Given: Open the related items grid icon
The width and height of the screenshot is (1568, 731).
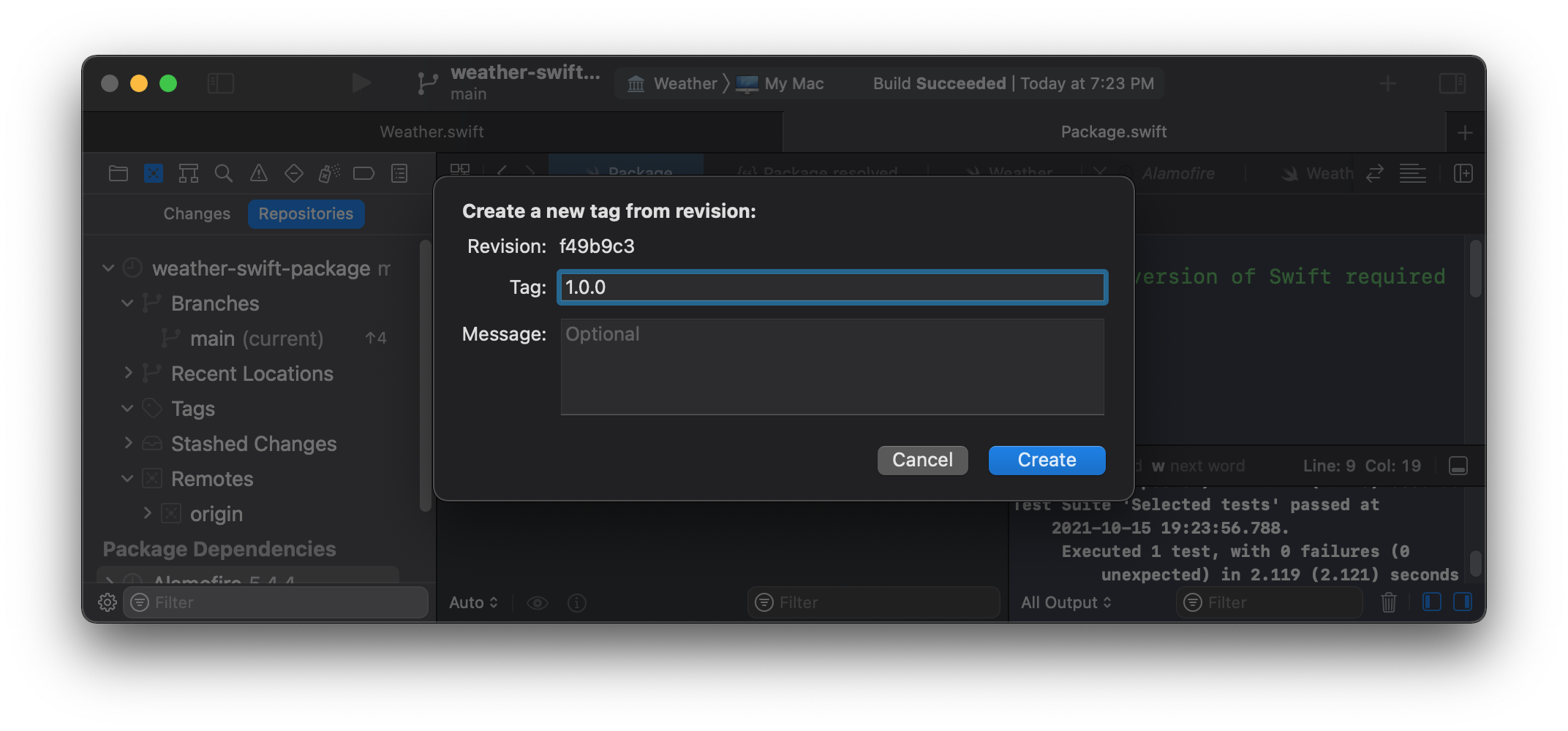Looking at the screenshot, I should click(460, 170).
